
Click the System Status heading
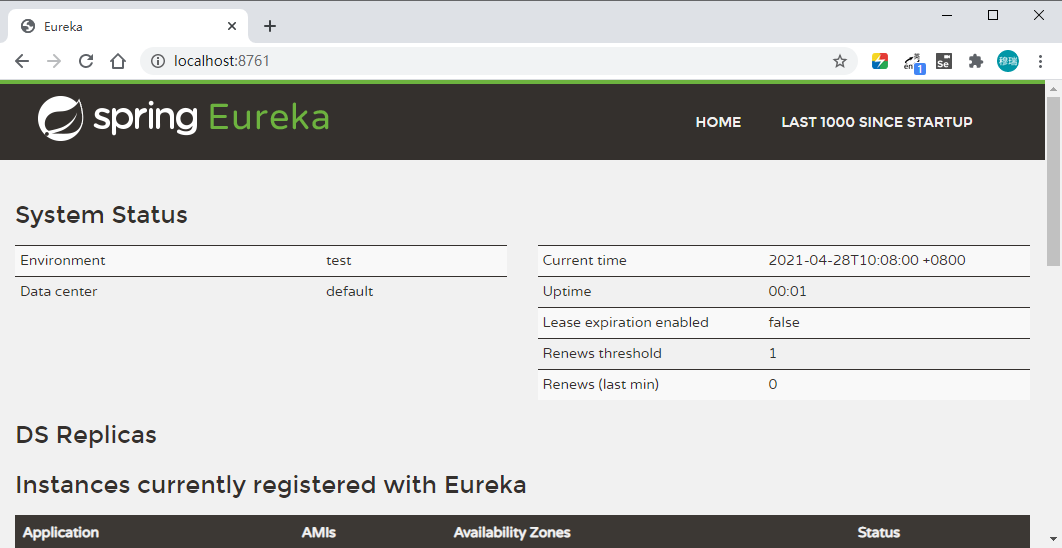(x=102, y=215)
